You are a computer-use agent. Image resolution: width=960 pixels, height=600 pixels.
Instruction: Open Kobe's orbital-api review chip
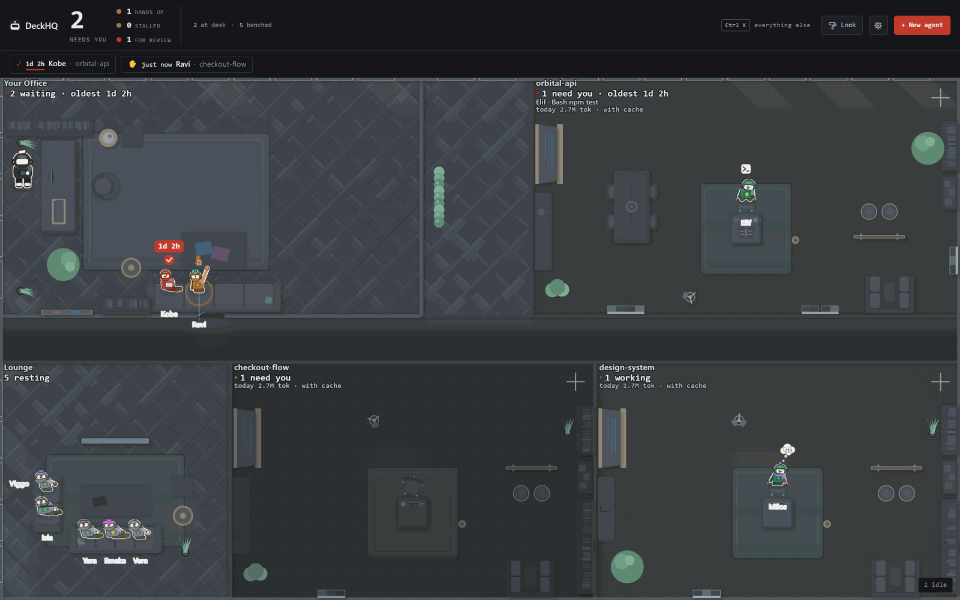point(62,64)
